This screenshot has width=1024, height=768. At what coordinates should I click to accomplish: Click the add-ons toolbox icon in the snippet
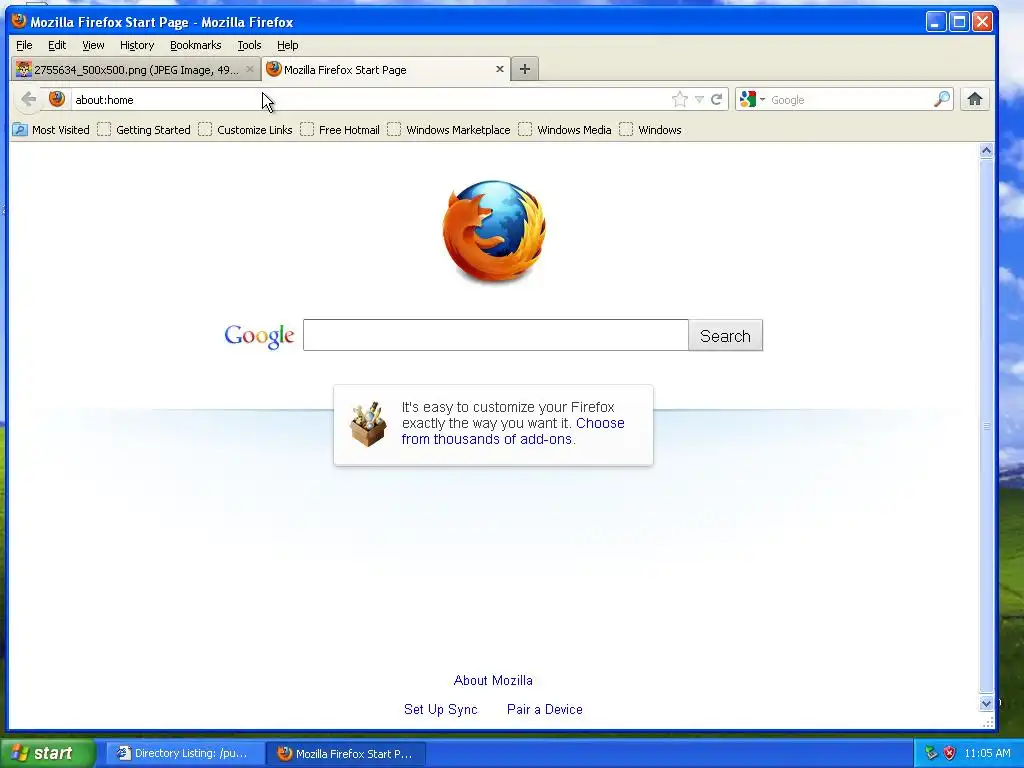click(x=368, y=424)
